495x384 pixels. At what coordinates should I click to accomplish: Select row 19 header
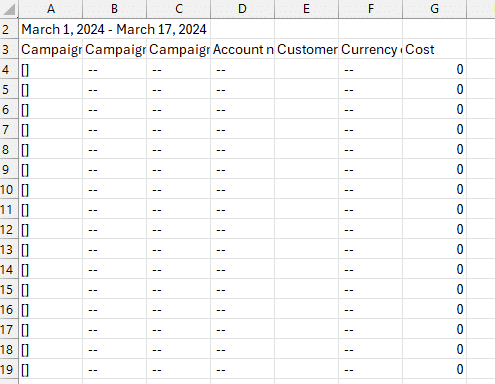pyautogui.click(x=9, y=369)
